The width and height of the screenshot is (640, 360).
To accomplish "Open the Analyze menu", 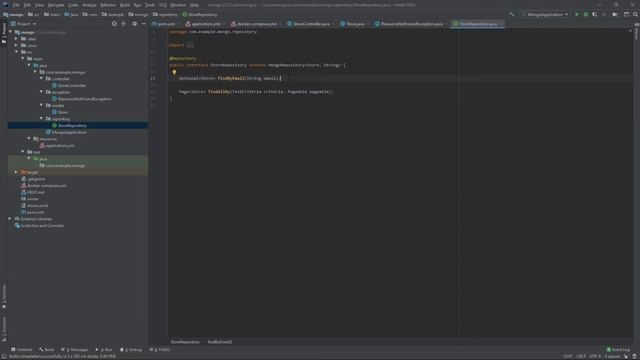I will (x=89, y=5).
